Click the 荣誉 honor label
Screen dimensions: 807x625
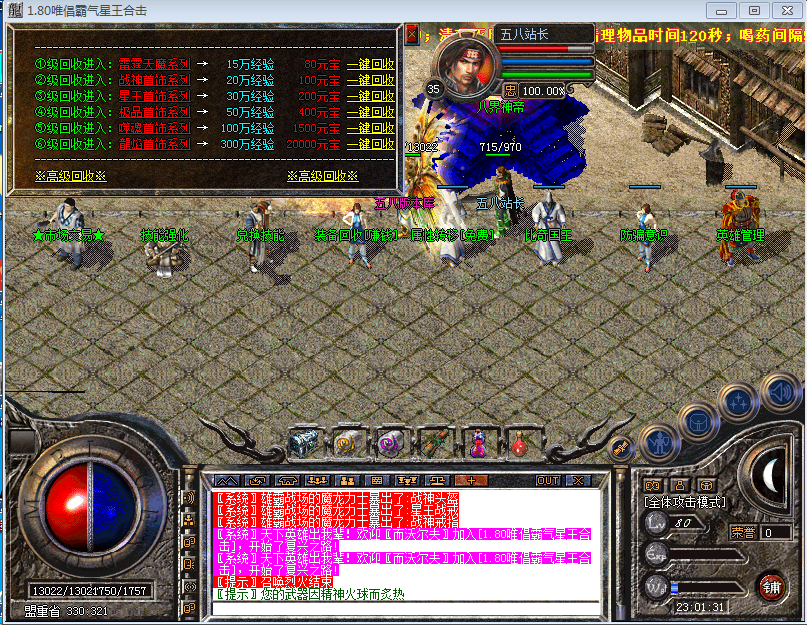[x=743, y=533]
